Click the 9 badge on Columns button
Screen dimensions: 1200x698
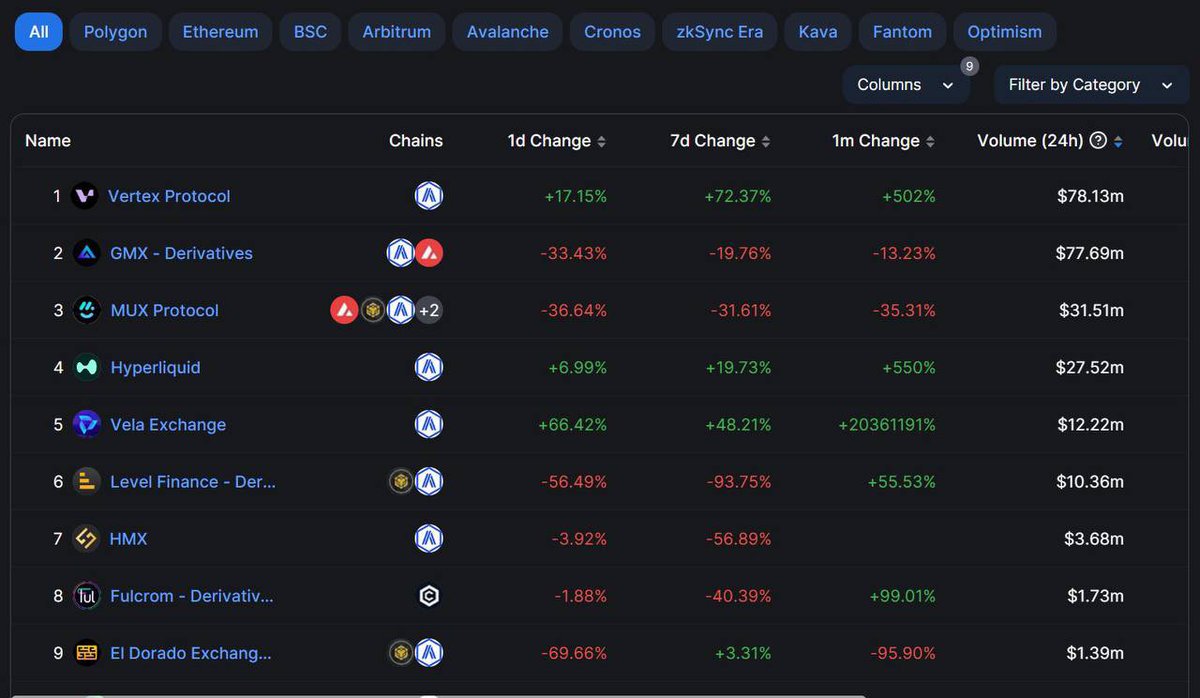(x=969, y=66)
